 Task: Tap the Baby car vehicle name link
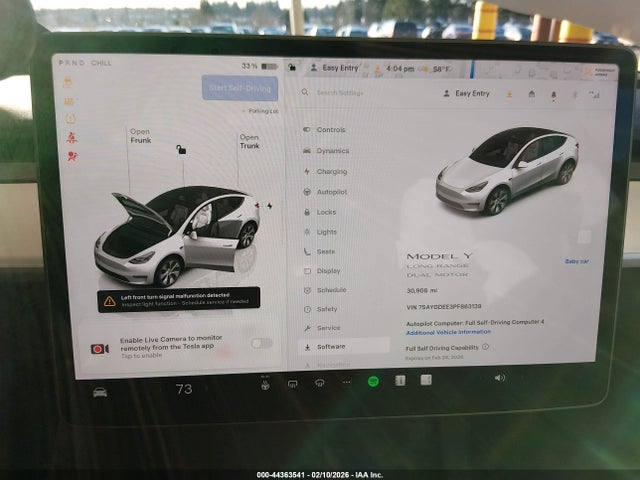coord(577,261)
